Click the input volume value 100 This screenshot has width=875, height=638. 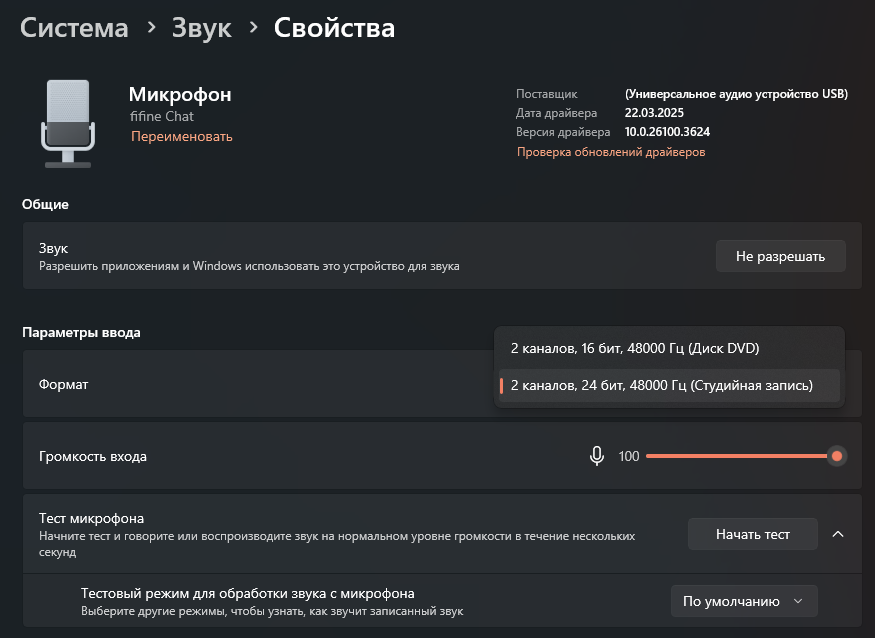[628, 456]
